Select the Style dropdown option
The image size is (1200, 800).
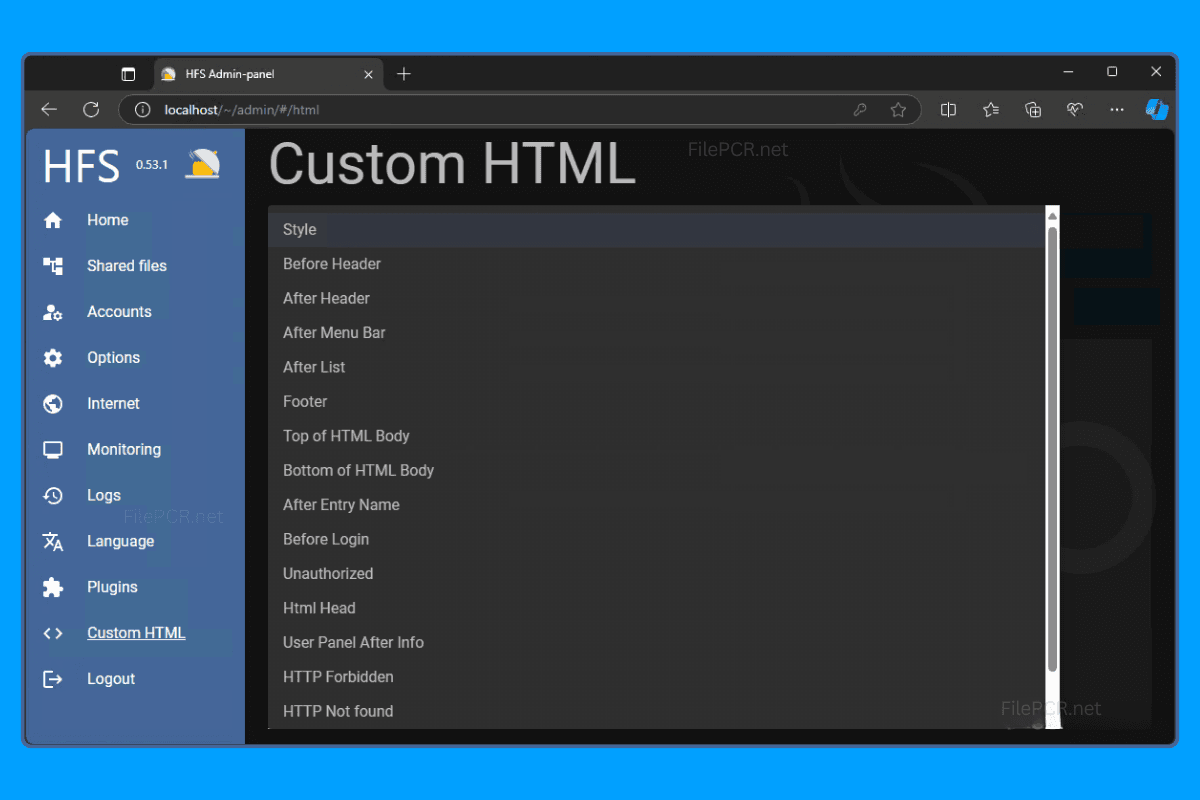click(x=656, y=229)
